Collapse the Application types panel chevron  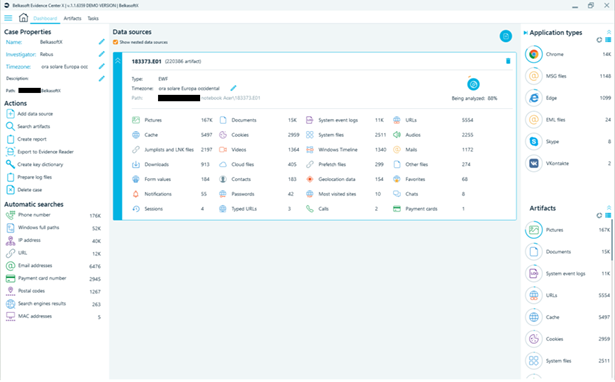(x=609, y=32)
